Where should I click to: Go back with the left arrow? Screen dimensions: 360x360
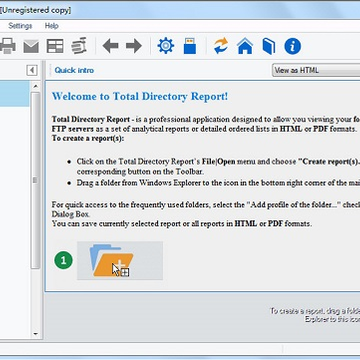(x=110, y=46)
